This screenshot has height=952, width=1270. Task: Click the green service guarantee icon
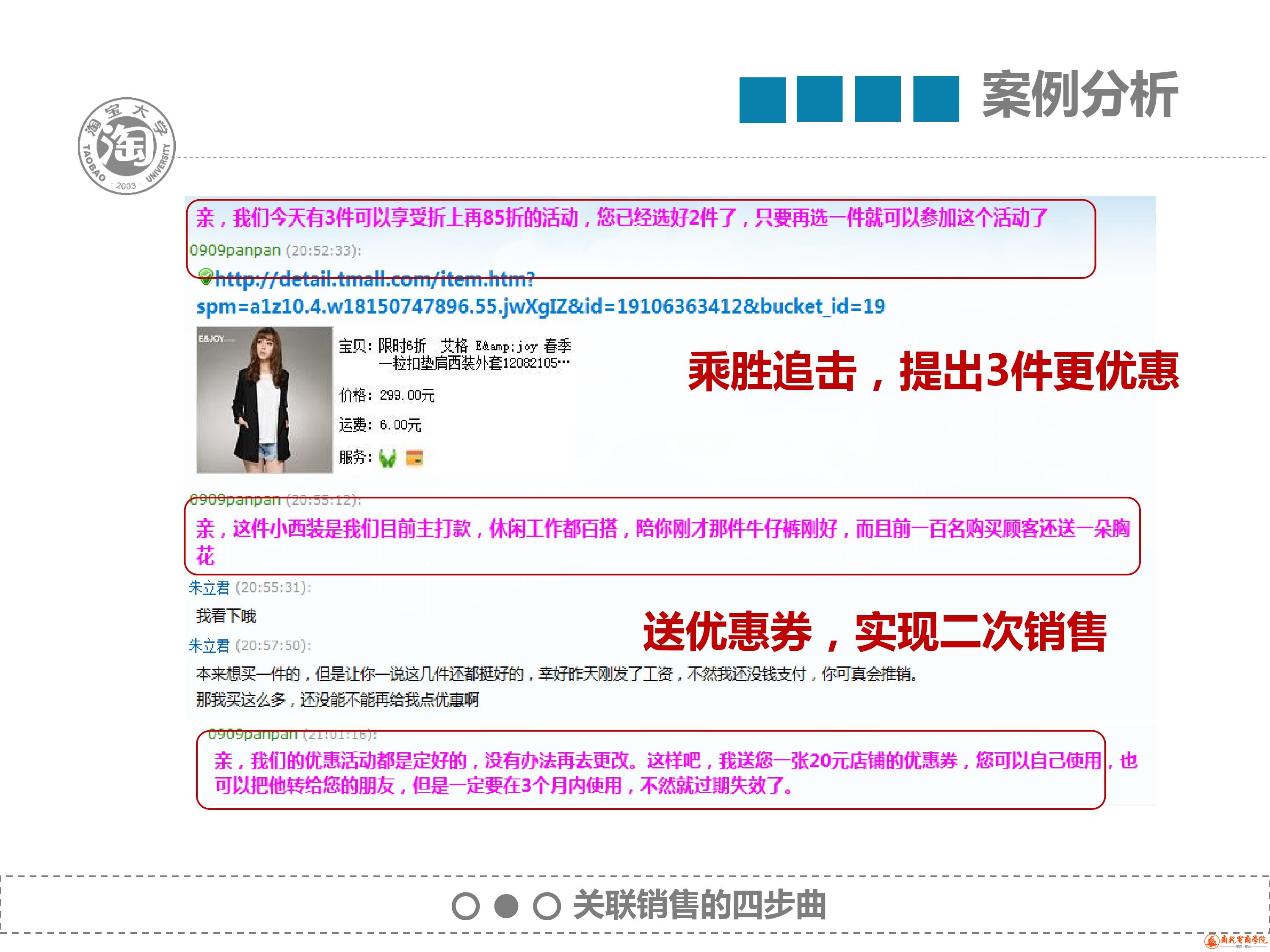pos(387,458)
